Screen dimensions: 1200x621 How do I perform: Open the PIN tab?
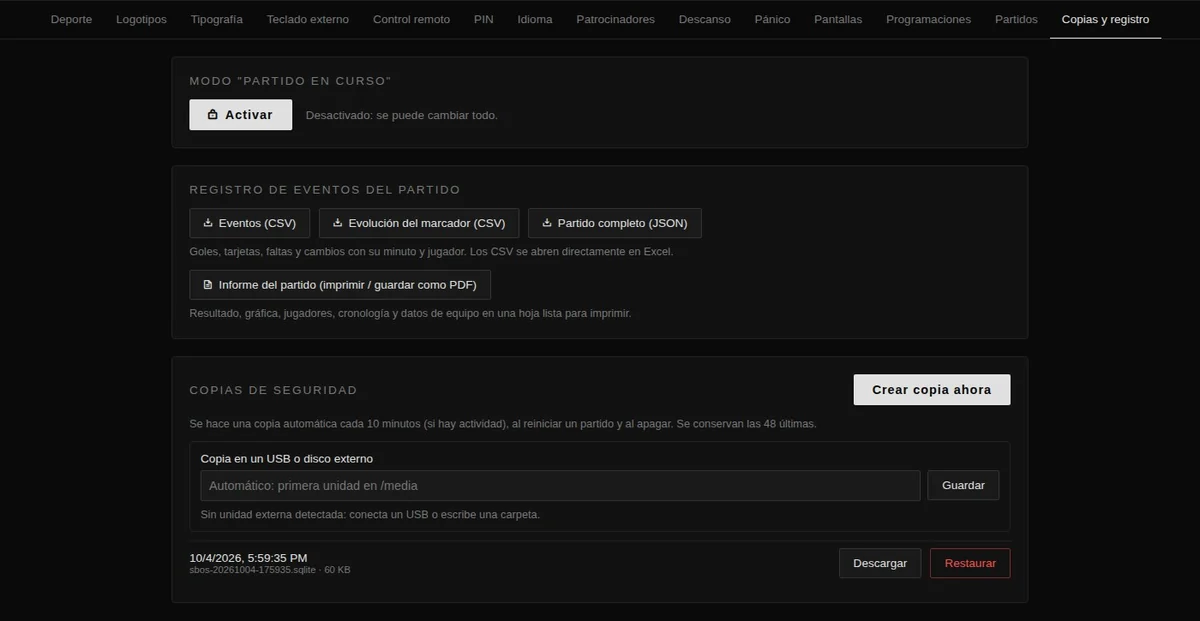[x=483, y=19]
